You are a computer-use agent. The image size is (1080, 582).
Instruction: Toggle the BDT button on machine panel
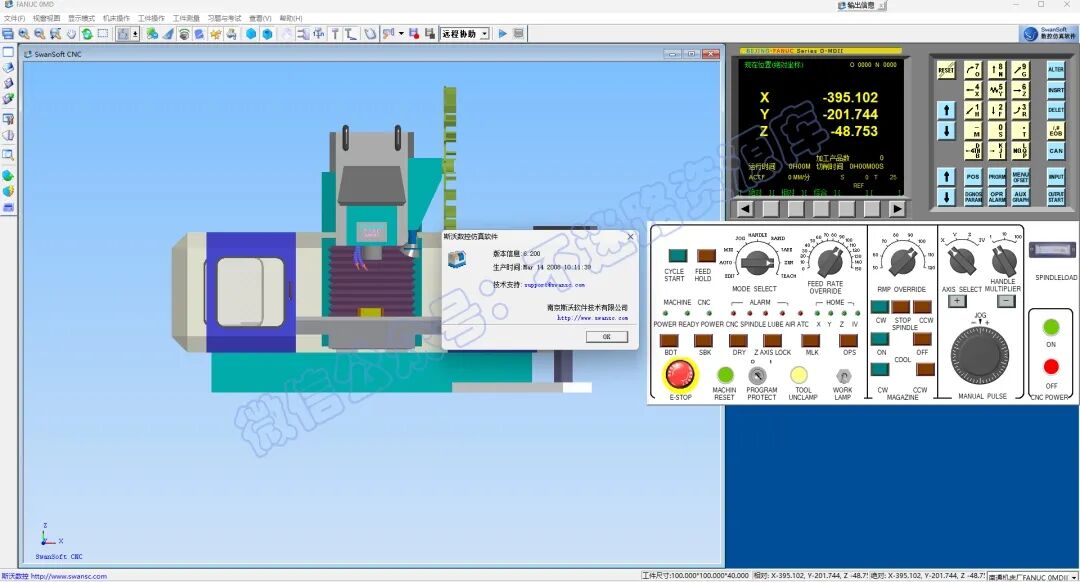click(x=669, y=340)
